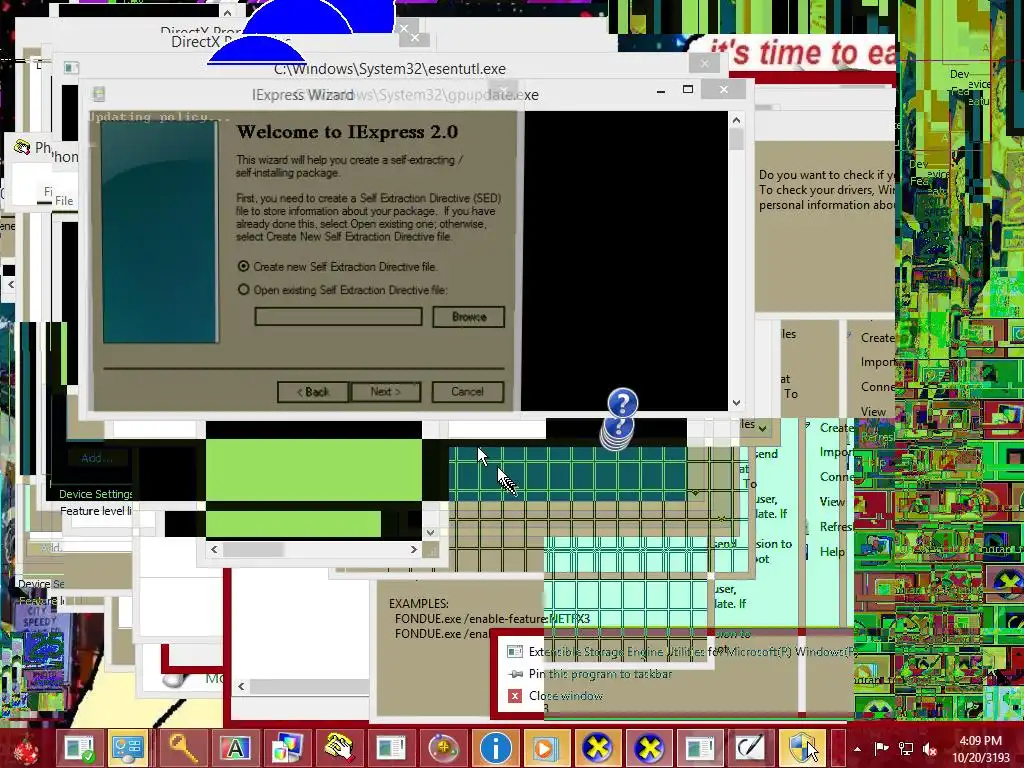Click IExpress Wizard title bar icon

click(99, 94)
